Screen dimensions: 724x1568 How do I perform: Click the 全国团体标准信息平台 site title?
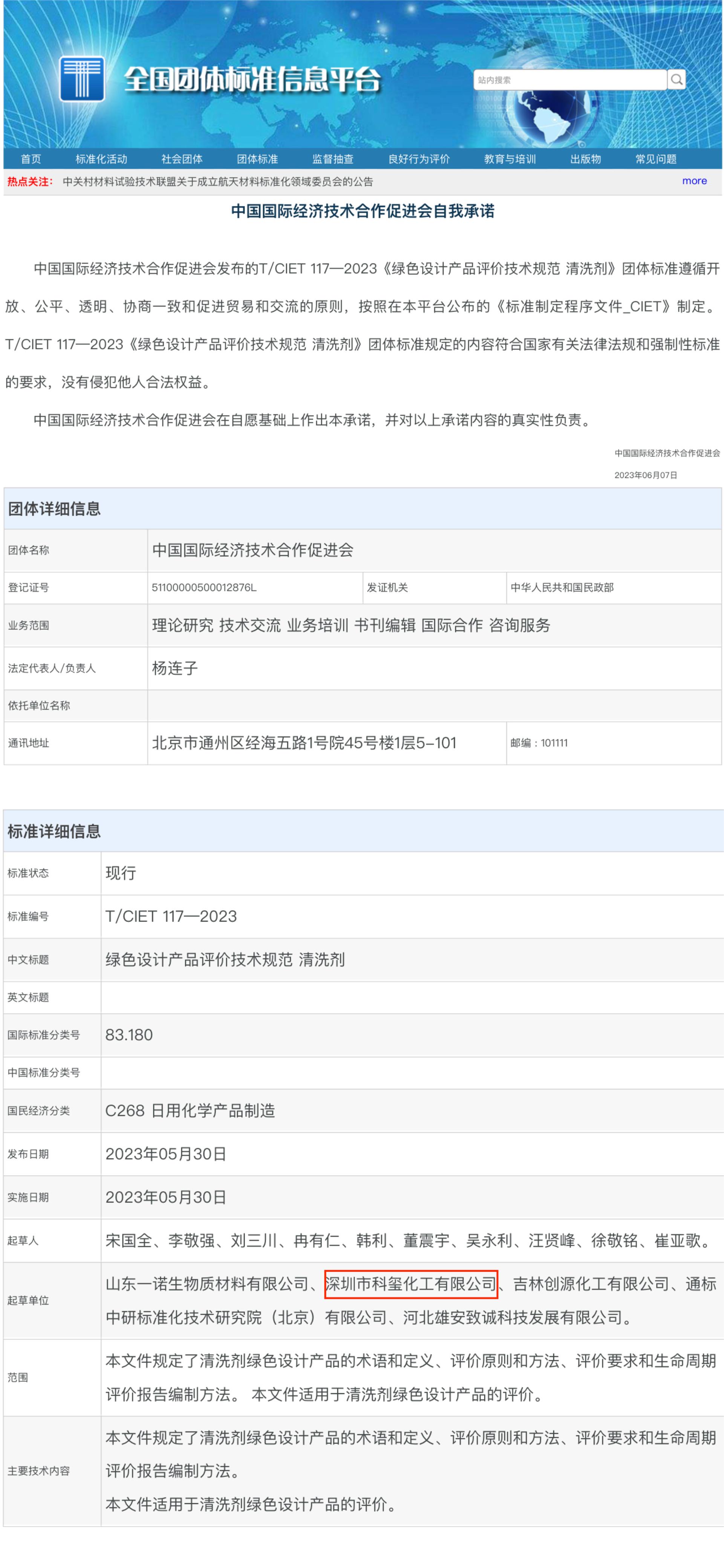[252, 80]
